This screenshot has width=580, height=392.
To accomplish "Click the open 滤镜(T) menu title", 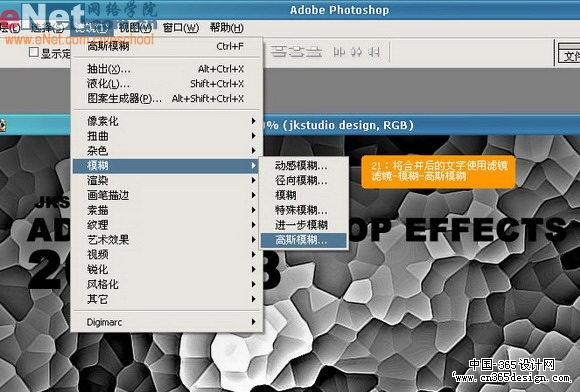I will click(x=91, y=27).
